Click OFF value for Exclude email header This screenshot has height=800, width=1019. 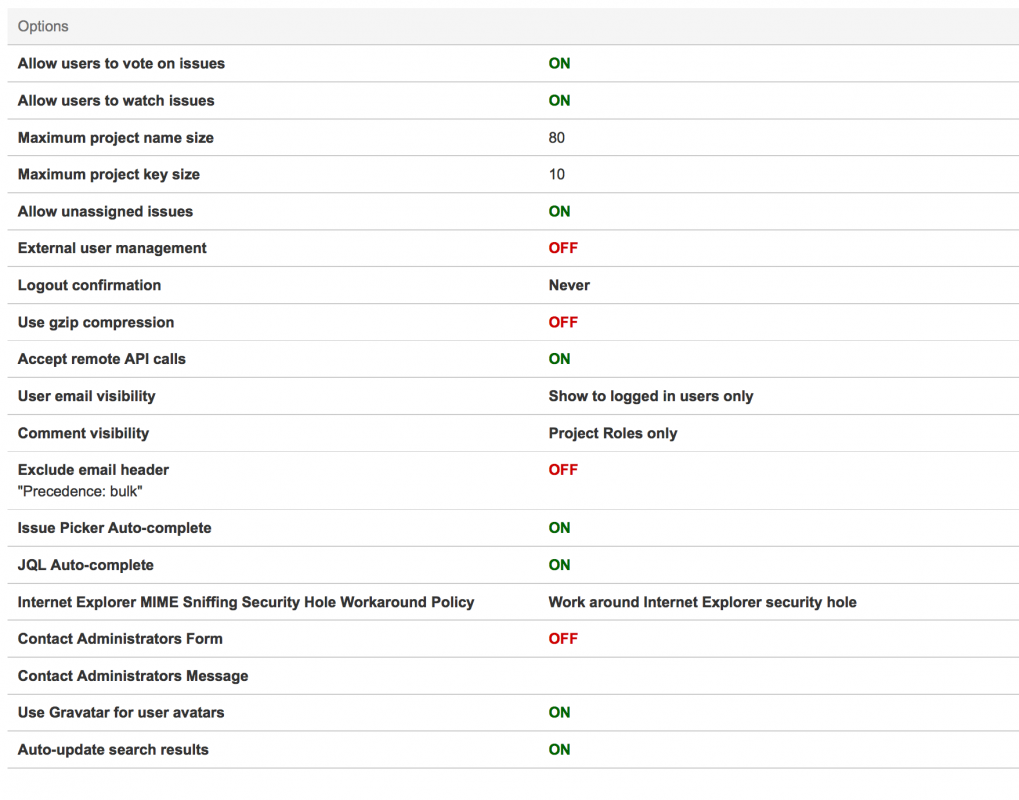(x=563, y=470)
